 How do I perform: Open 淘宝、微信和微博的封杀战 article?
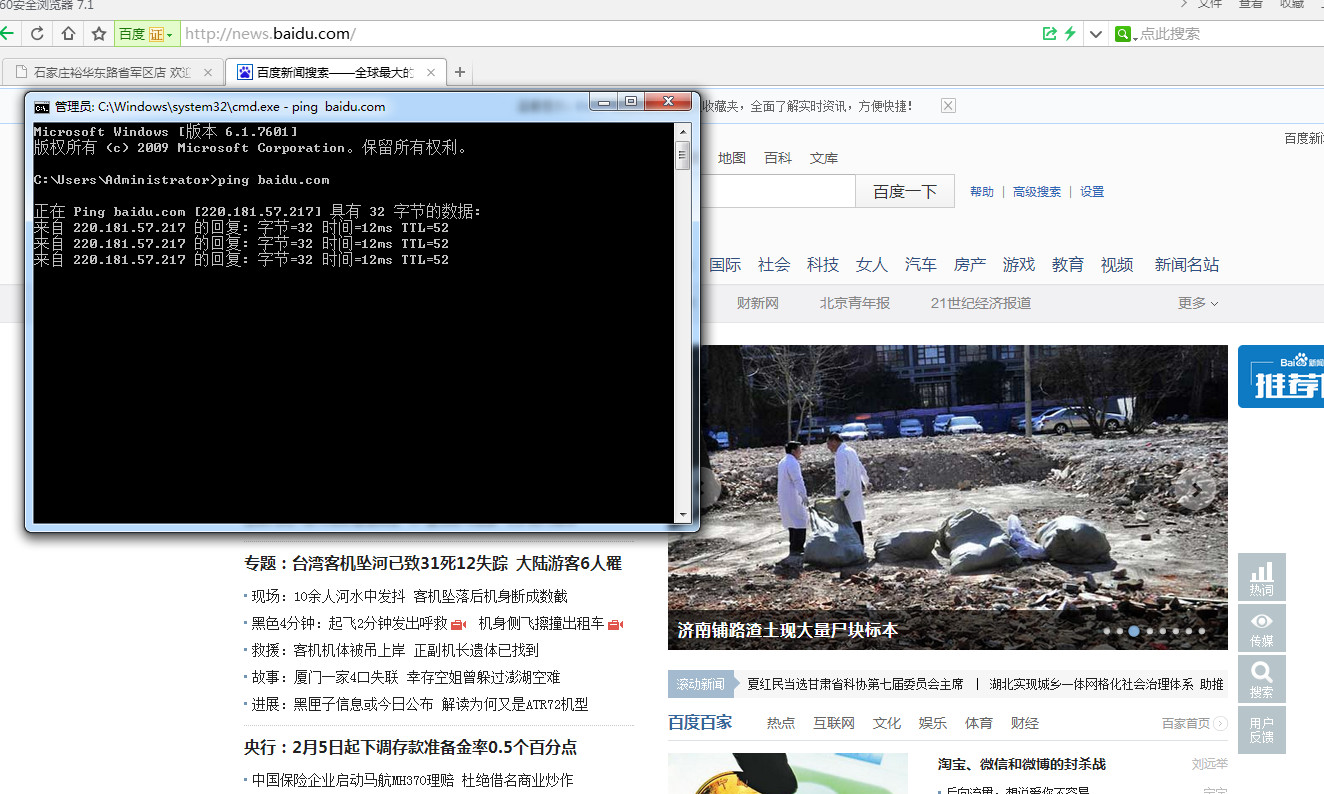1022,764
